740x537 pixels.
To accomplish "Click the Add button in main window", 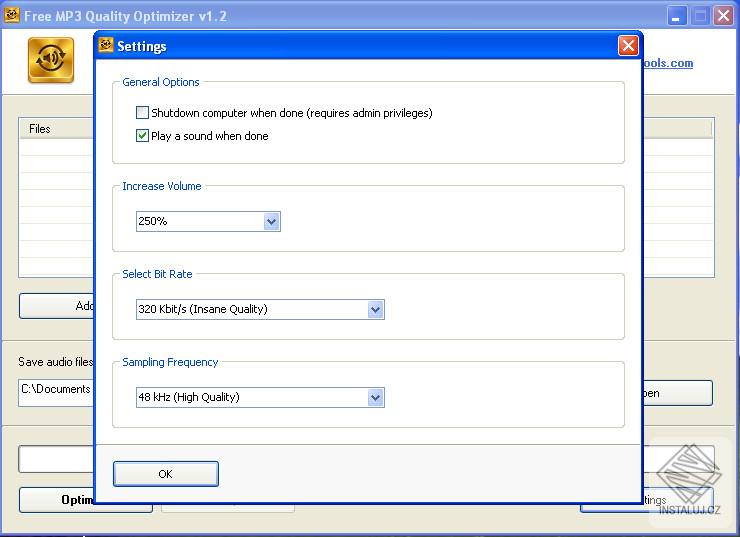I will [57, 306].
